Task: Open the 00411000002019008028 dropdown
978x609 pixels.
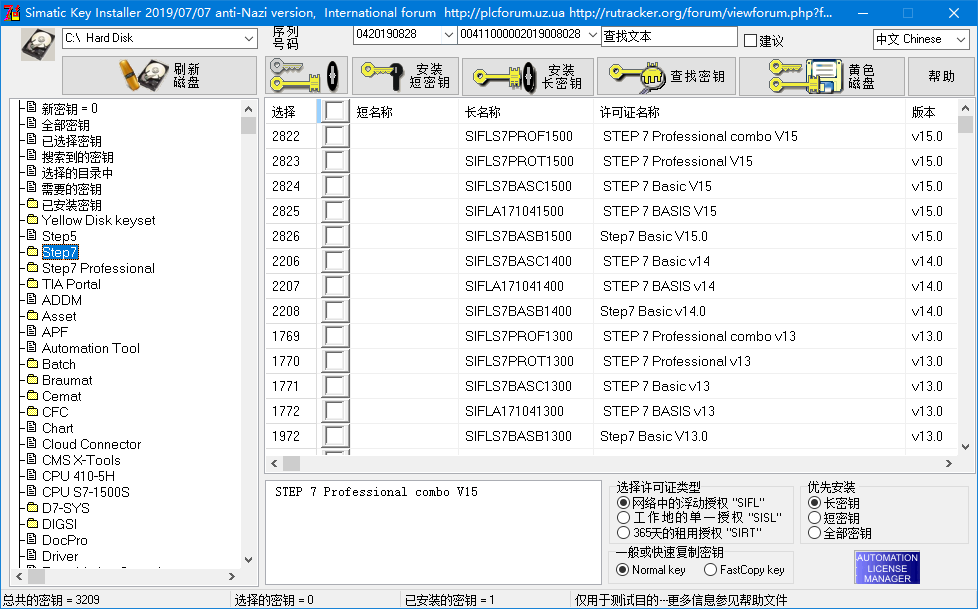Action: pyautogui.click(x=593, y=34)
